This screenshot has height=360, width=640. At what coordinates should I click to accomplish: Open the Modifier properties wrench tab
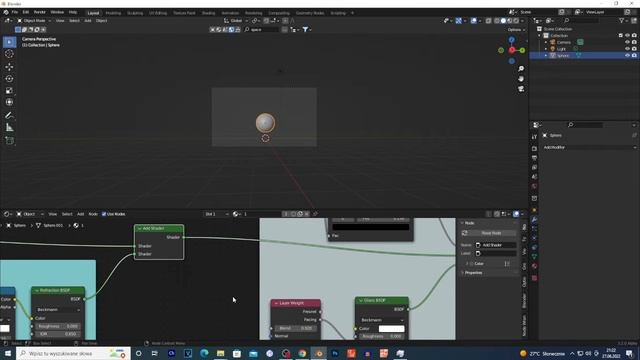coord(534,220)
